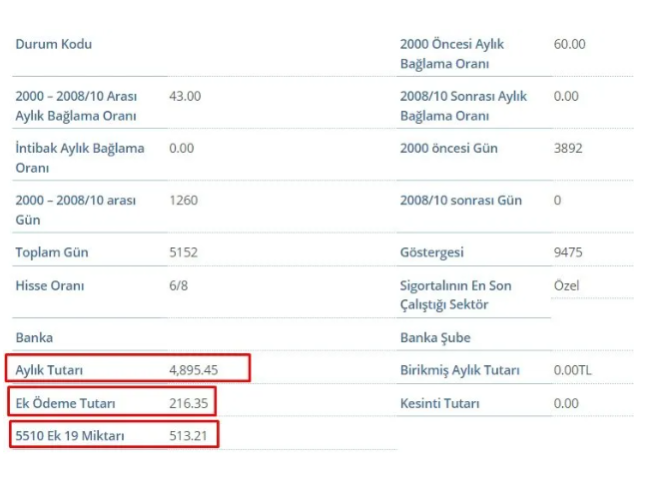Click the Göstergesi value 9475

coord(568,252)
